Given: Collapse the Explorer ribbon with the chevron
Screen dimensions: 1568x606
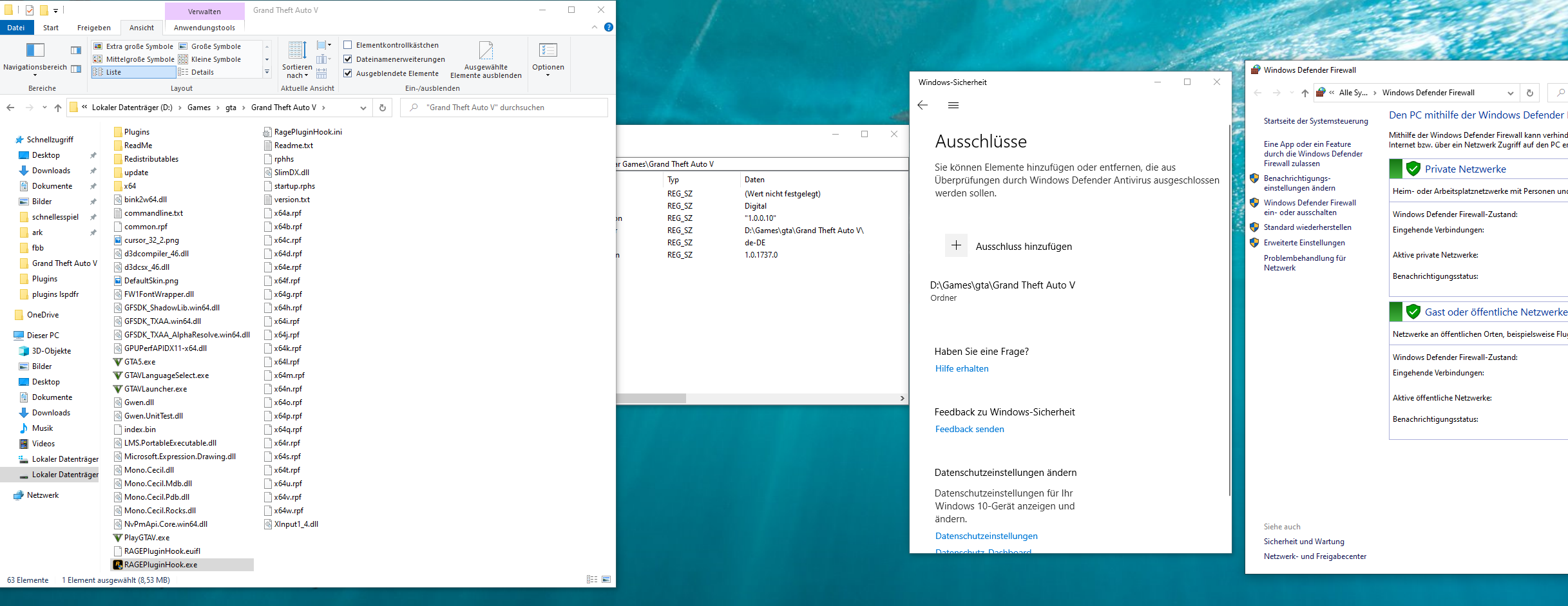Looking at the screenshot, I should pyautogui.click(x=594, y=27).
